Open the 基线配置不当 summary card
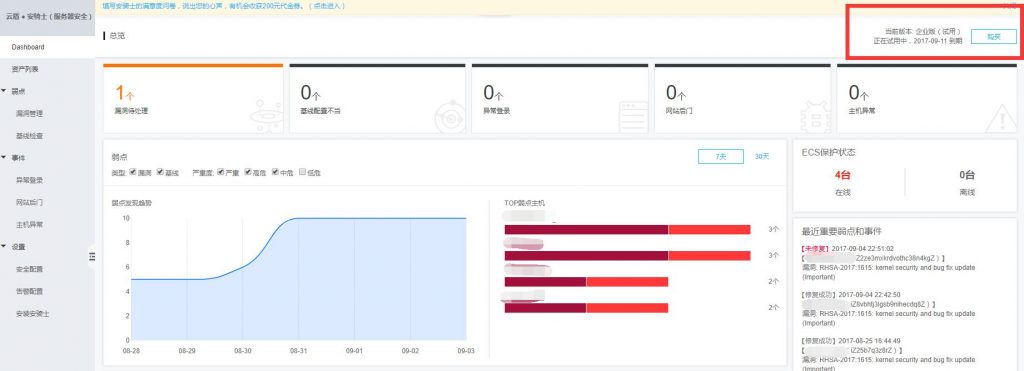 pyautogui.click(x=377, y=98)
